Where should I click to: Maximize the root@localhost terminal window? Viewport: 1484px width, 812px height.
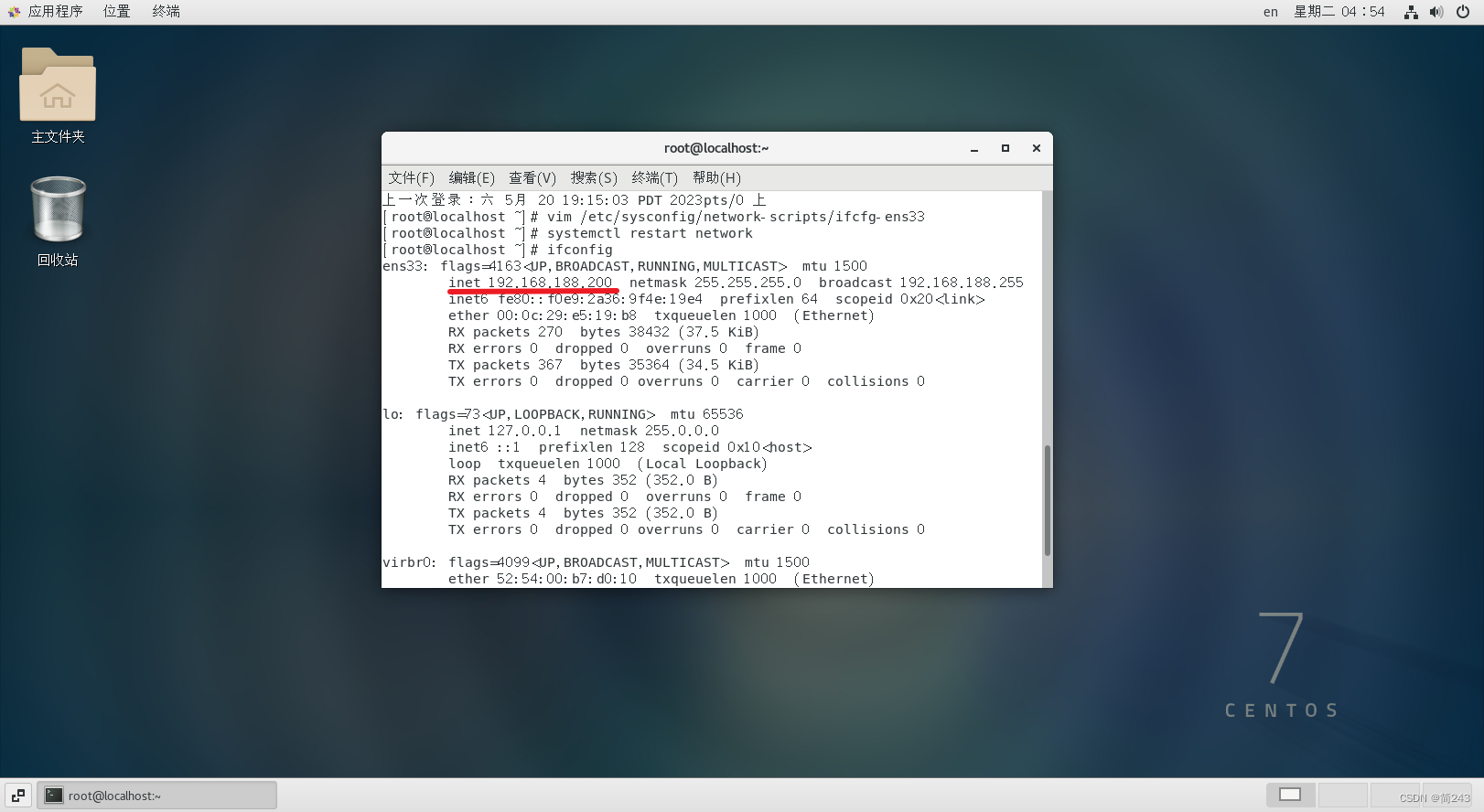(1005, 148)
